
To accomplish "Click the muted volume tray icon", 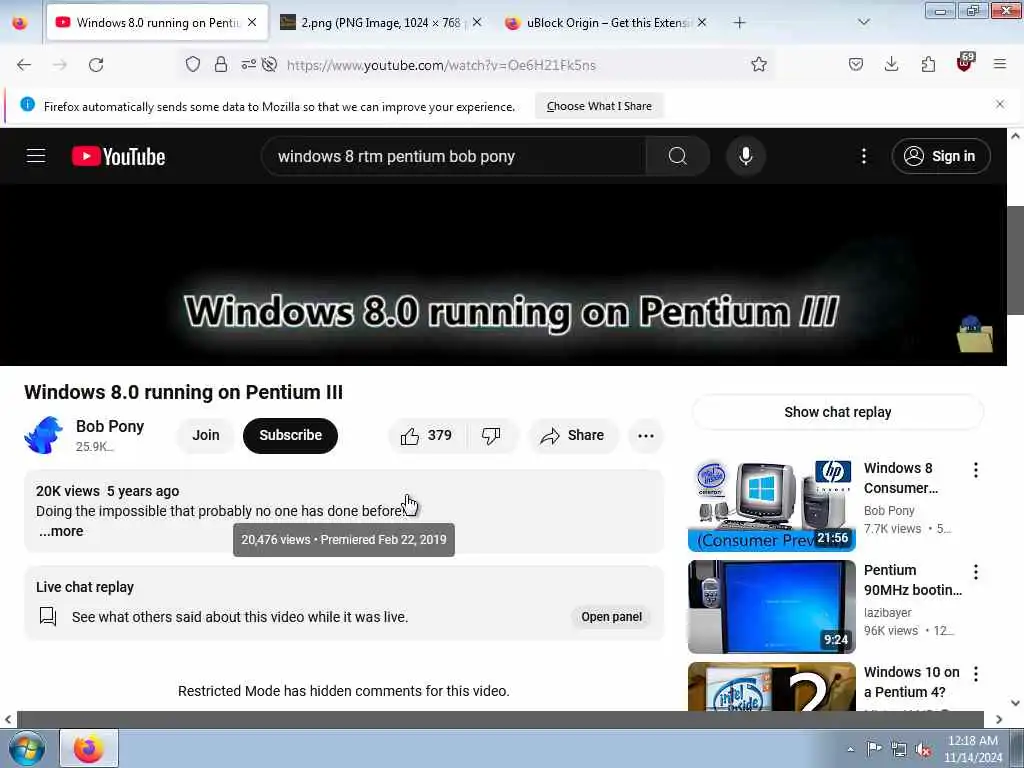I will pyautogui.click(x=923, y=749).
